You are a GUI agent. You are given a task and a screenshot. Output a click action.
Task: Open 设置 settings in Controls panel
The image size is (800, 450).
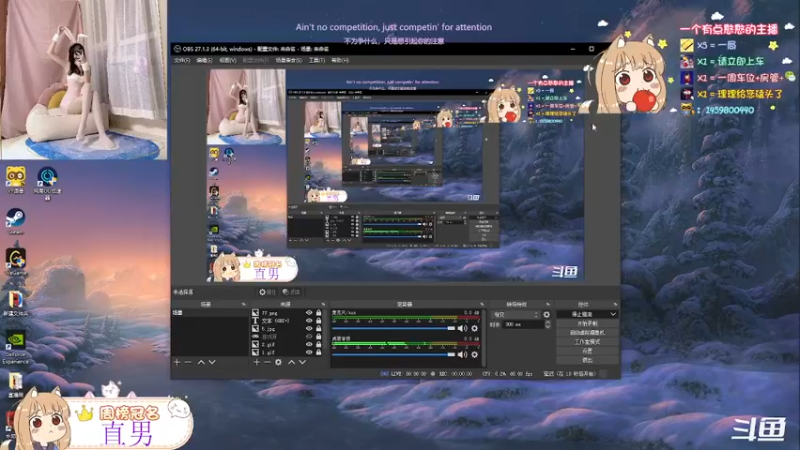point(587,351)
